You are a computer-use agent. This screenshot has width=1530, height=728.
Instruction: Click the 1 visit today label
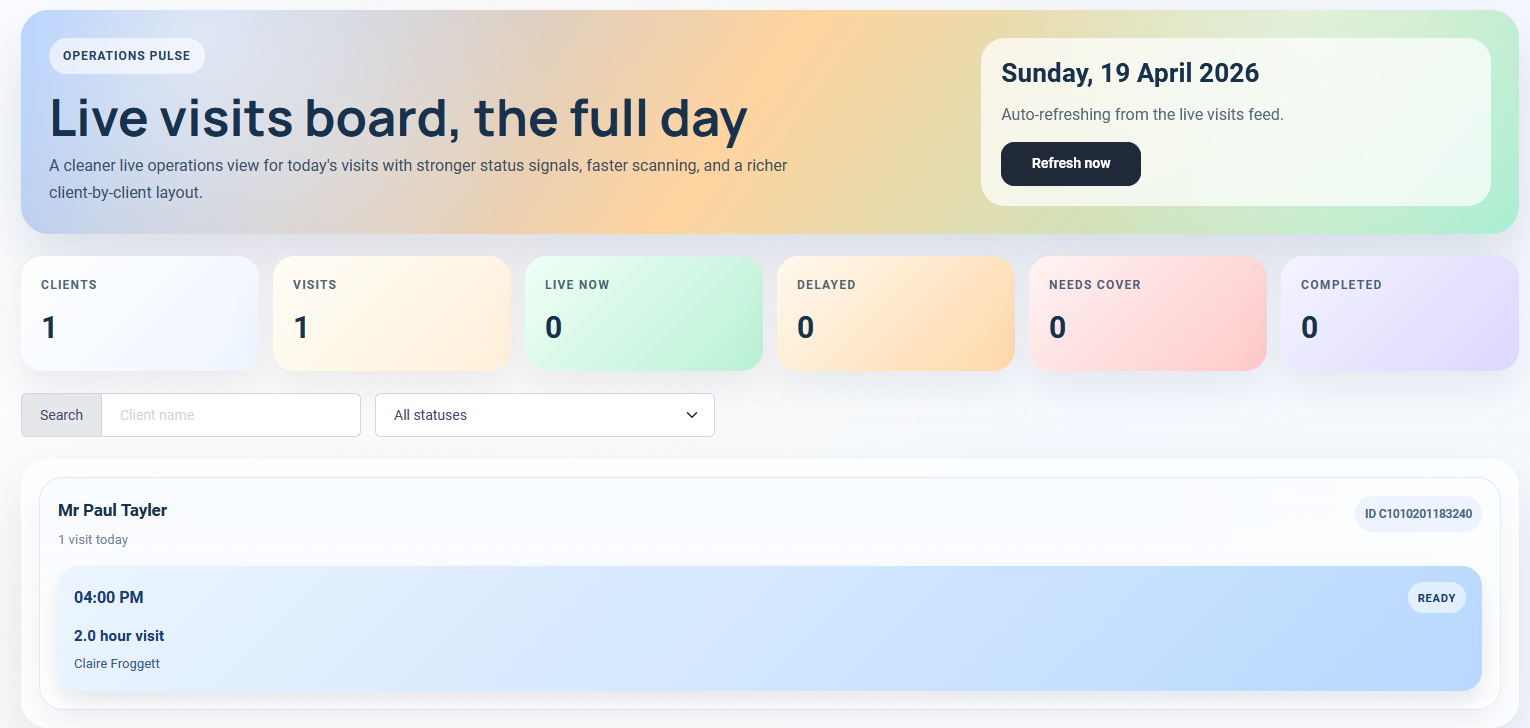(93, 539)
